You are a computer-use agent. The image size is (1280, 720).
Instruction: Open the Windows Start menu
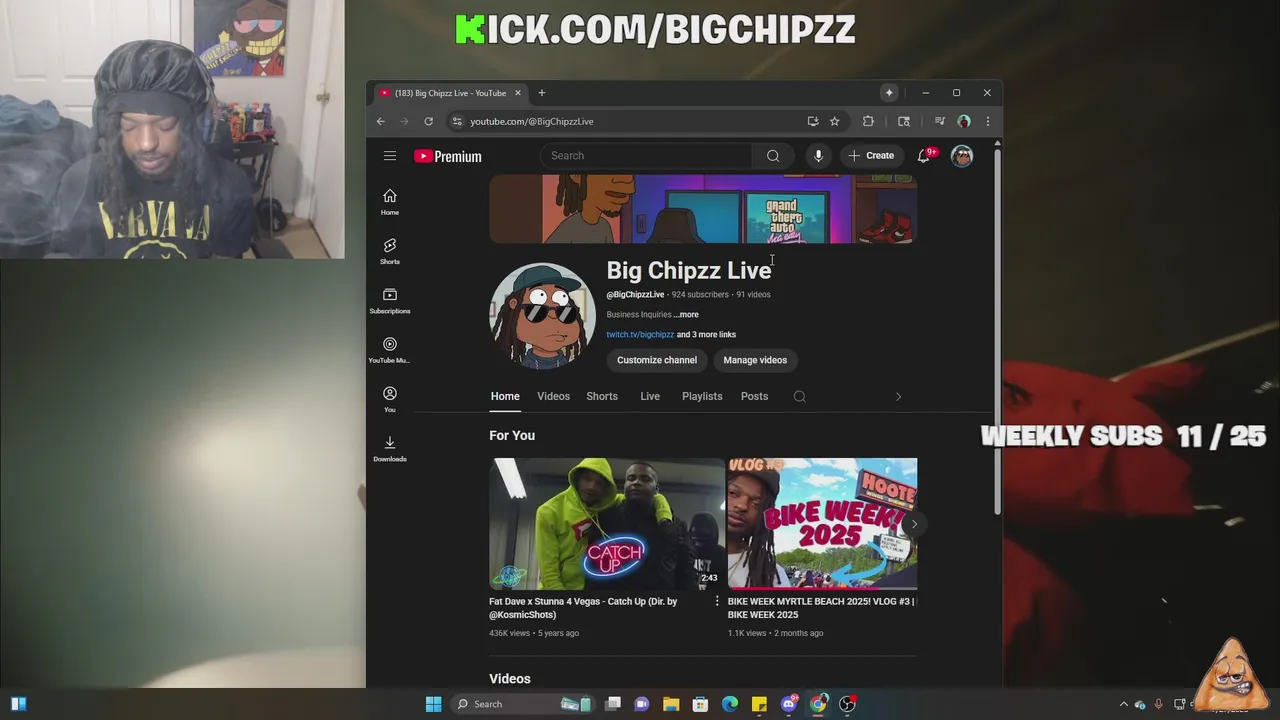tap(433, 704)
